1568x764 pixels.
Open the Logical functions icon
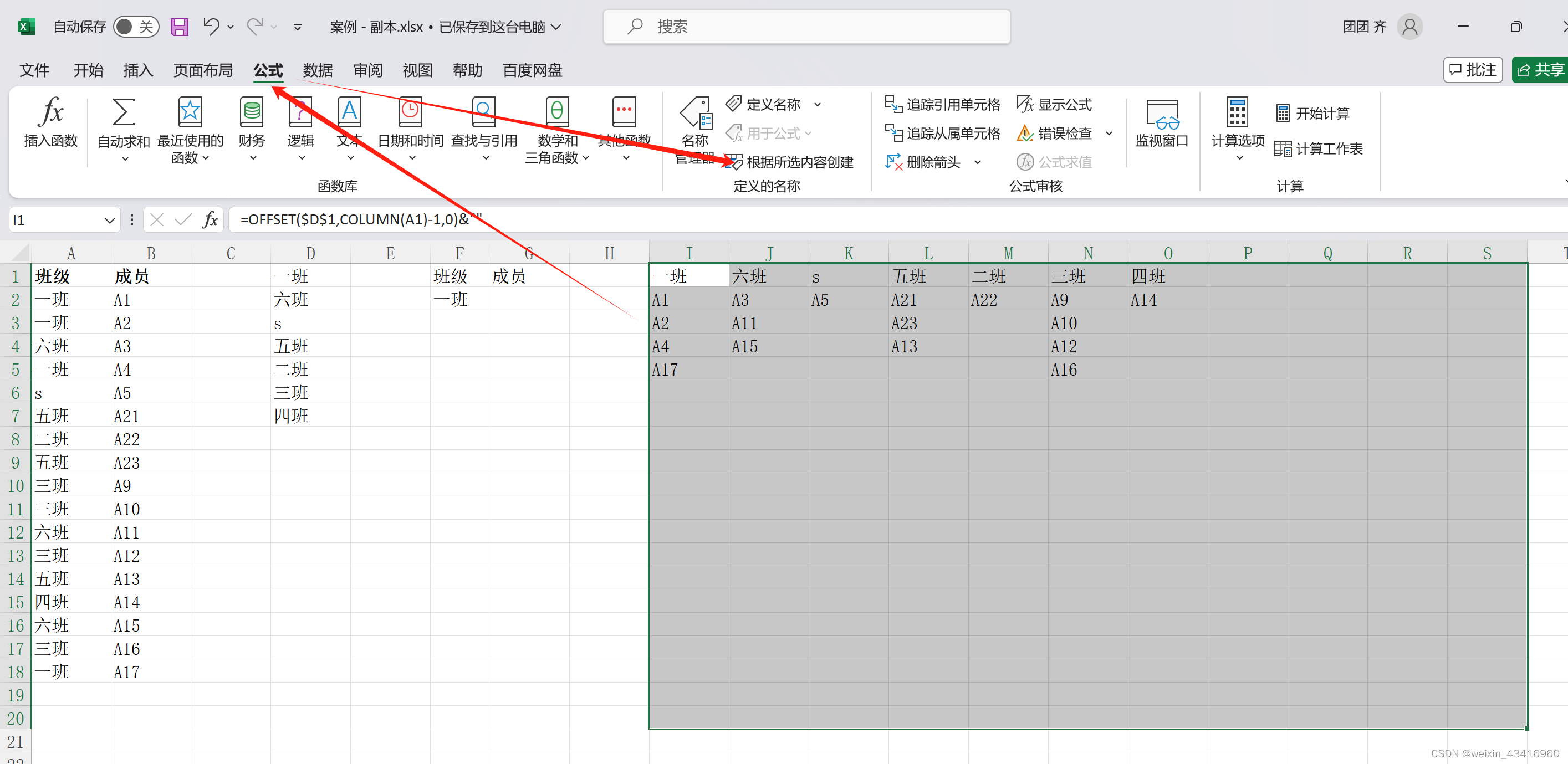(300, 113)
